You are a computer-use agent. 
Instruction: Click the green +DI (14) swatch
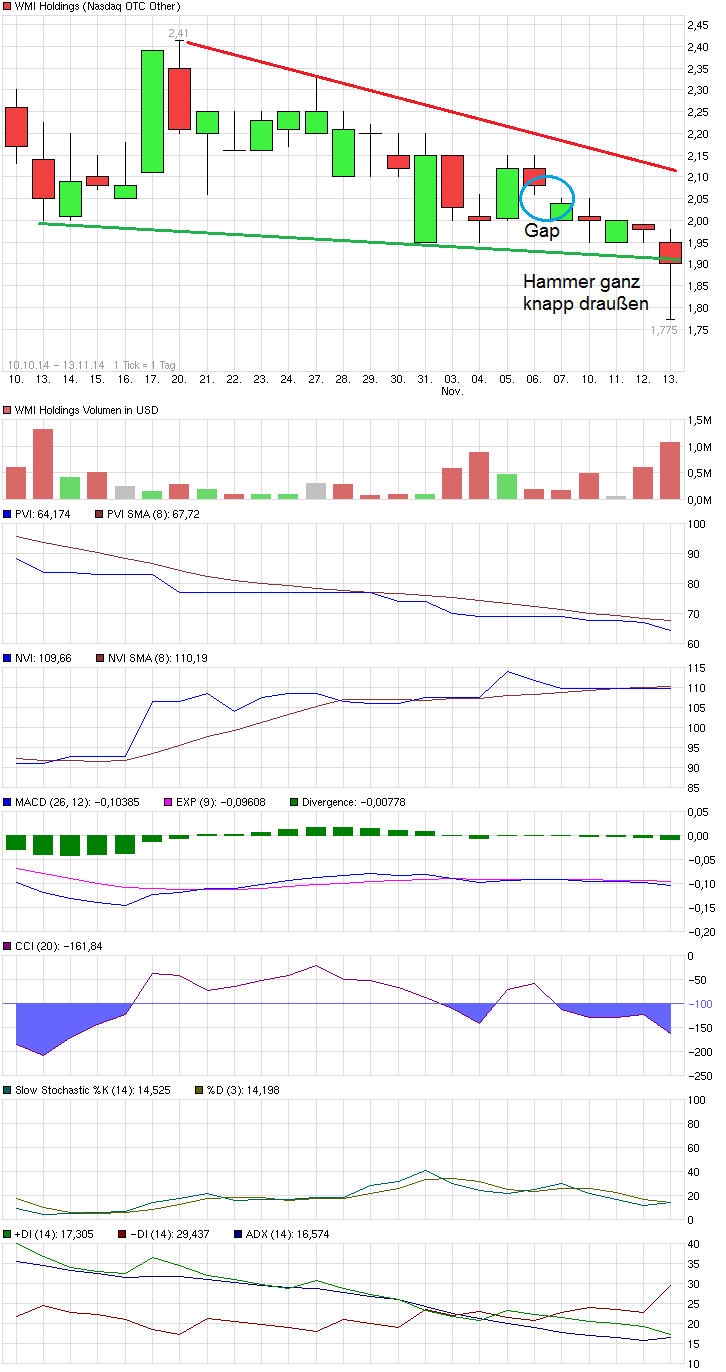pyautogui.click(x=9, y=1234)
